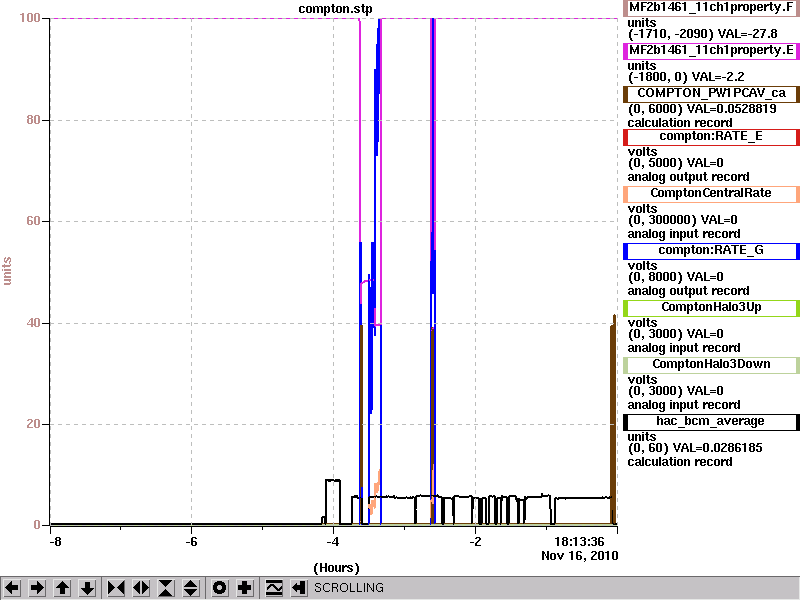Viewport: 800px width, 600px height.
Task: Pan the plot up with up arrow
Action: (x=63, y=588)
